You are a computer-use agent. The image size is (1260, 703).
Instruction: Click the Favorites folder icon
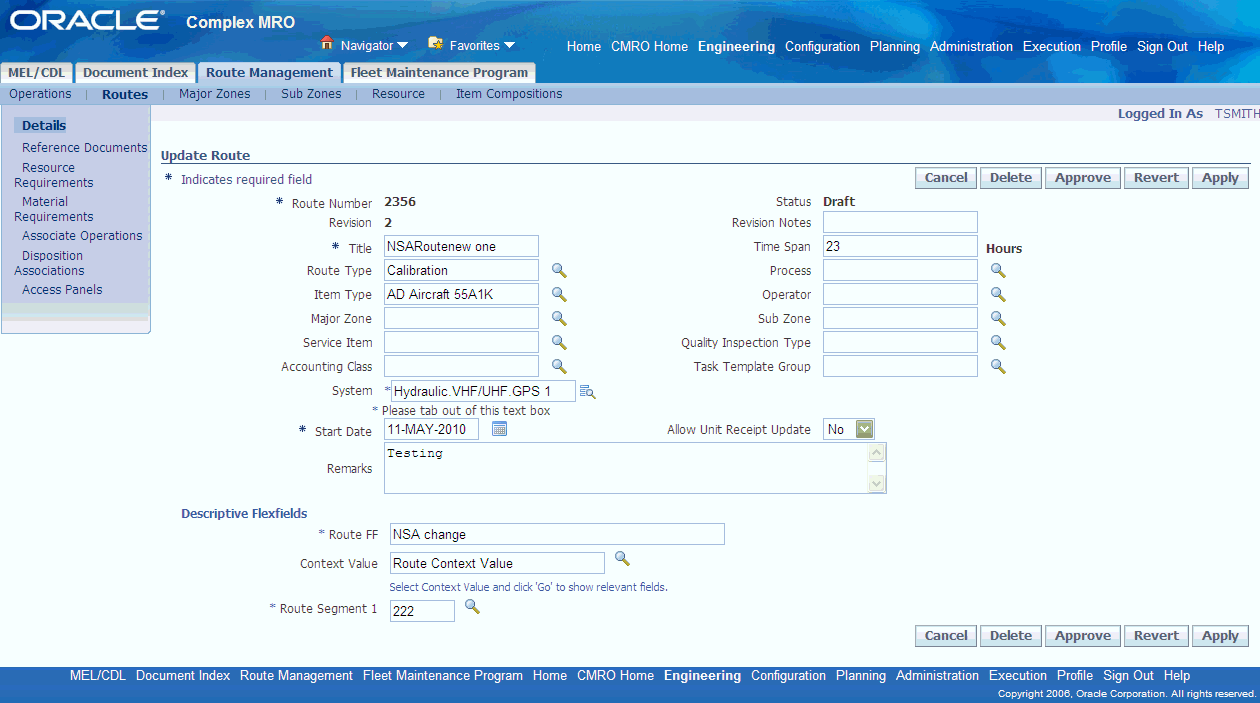click(436, 44)
